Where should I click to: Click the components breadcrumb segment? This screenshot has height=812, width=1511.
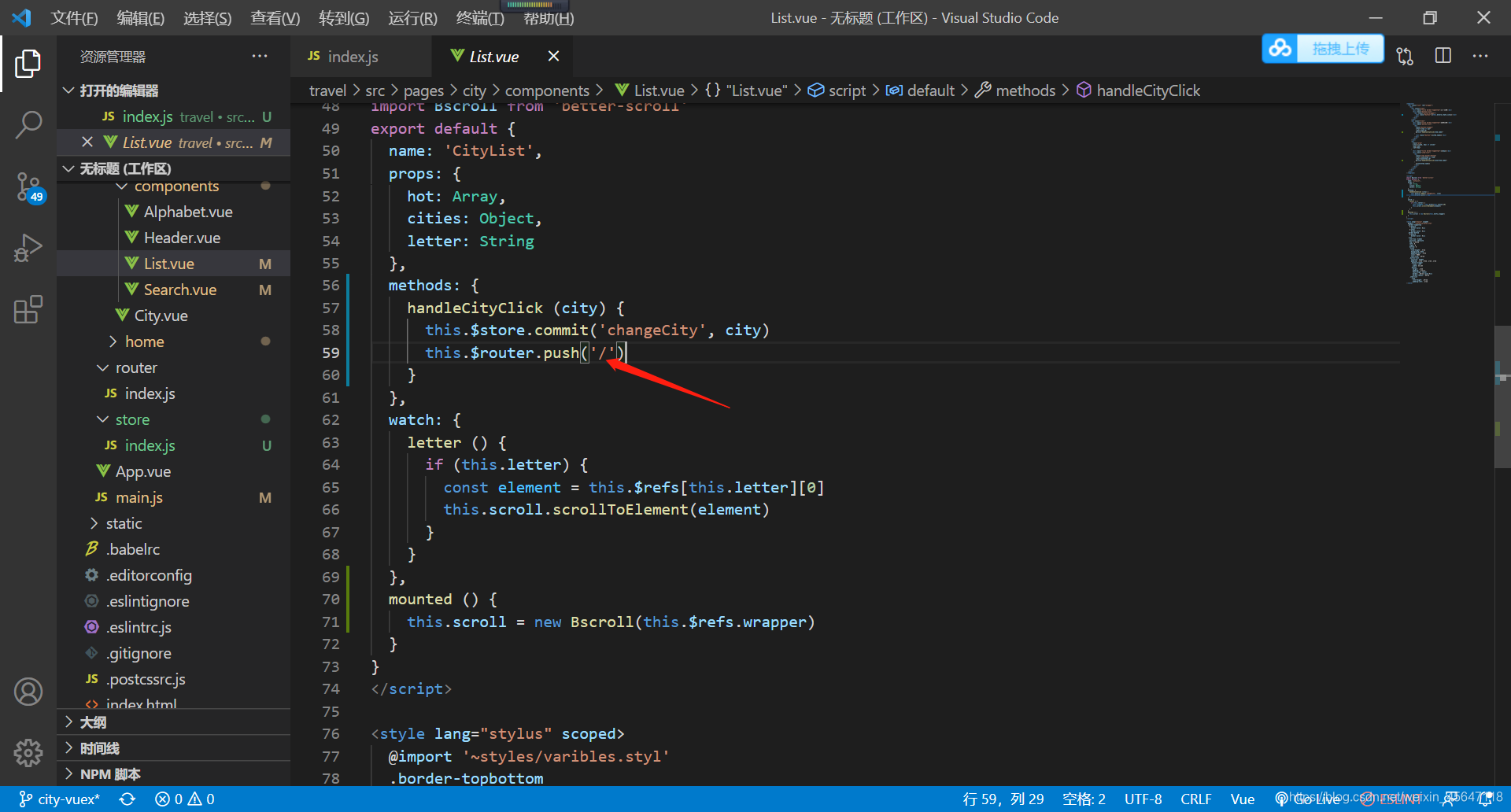[x=547, y=90]
